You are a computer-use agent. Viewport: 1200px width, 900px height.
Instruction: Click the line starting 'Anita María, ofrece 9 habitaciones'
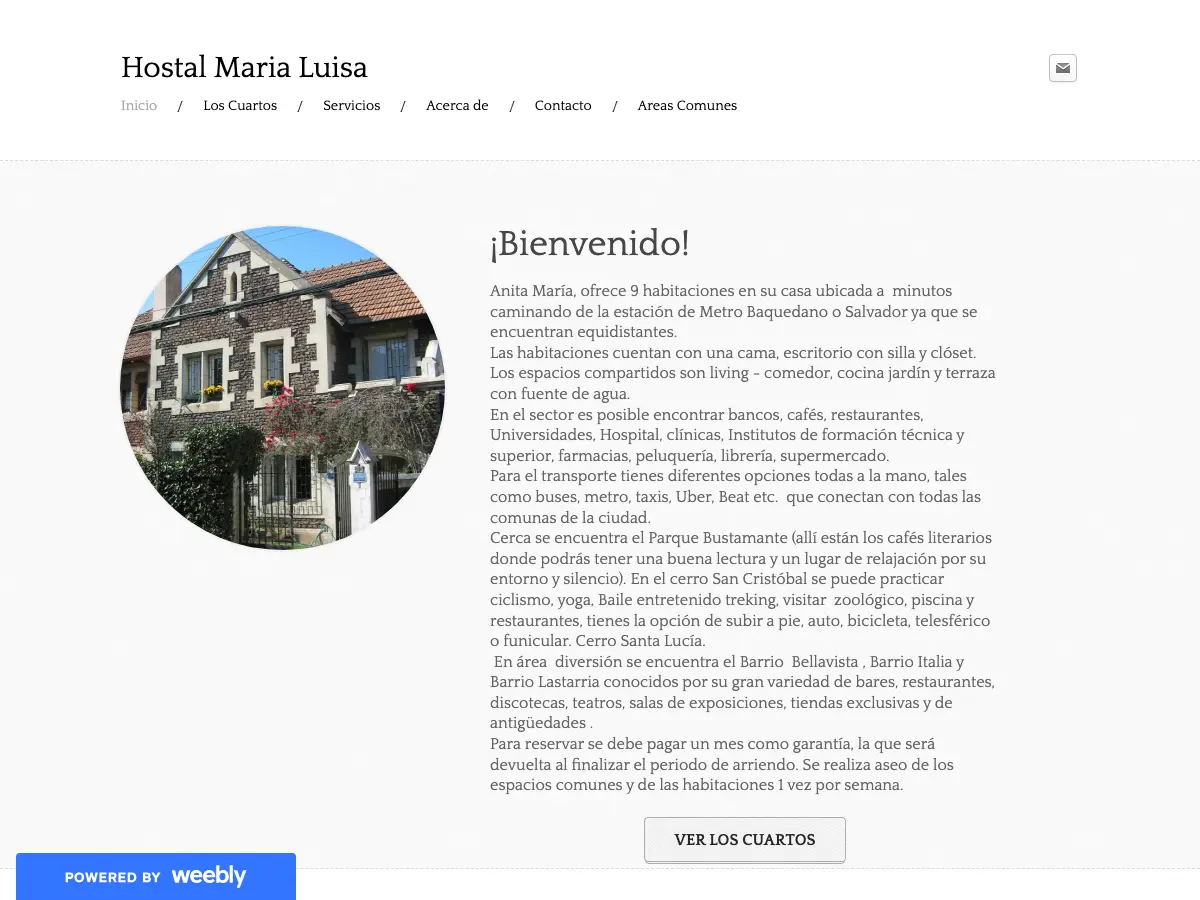point(721,291)
